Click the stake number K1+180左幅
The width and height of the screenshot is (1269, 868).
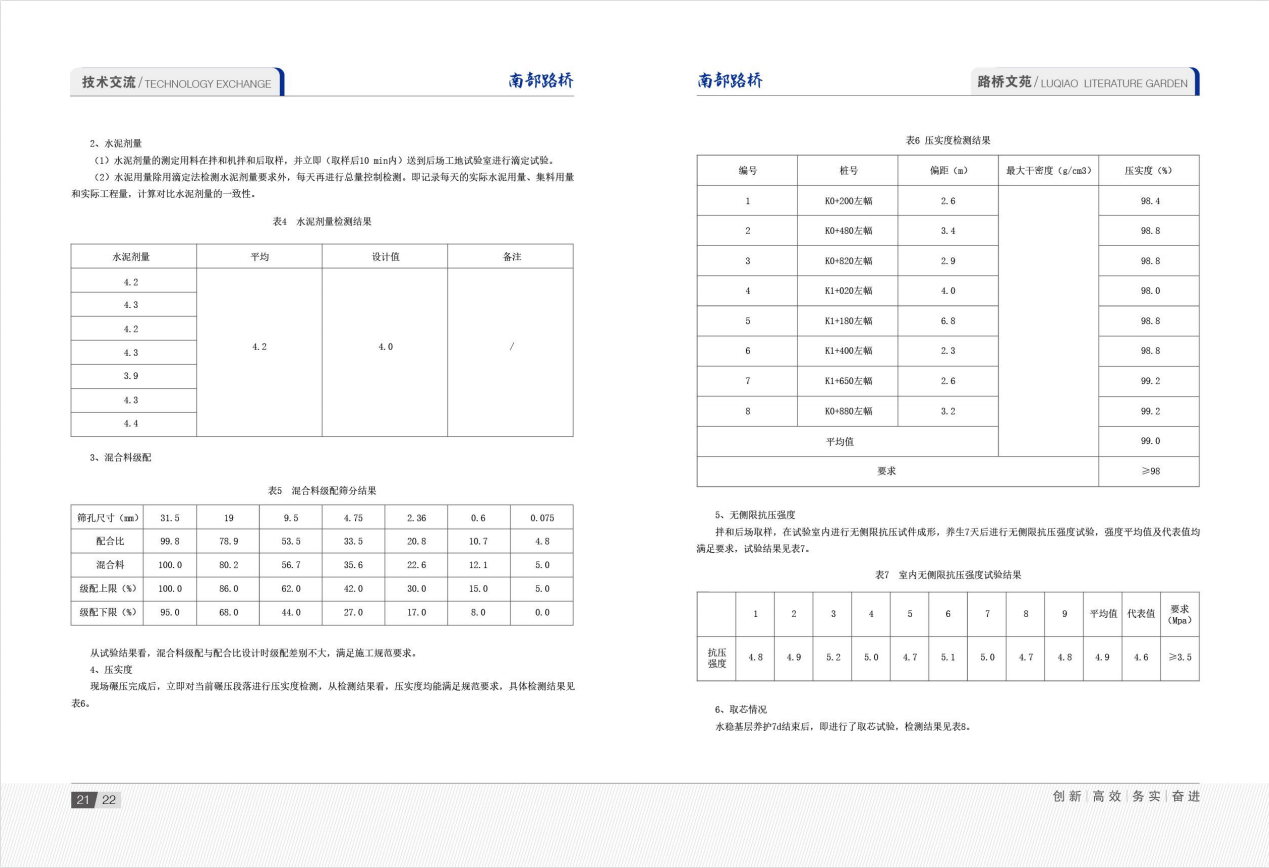click(848, 321)
